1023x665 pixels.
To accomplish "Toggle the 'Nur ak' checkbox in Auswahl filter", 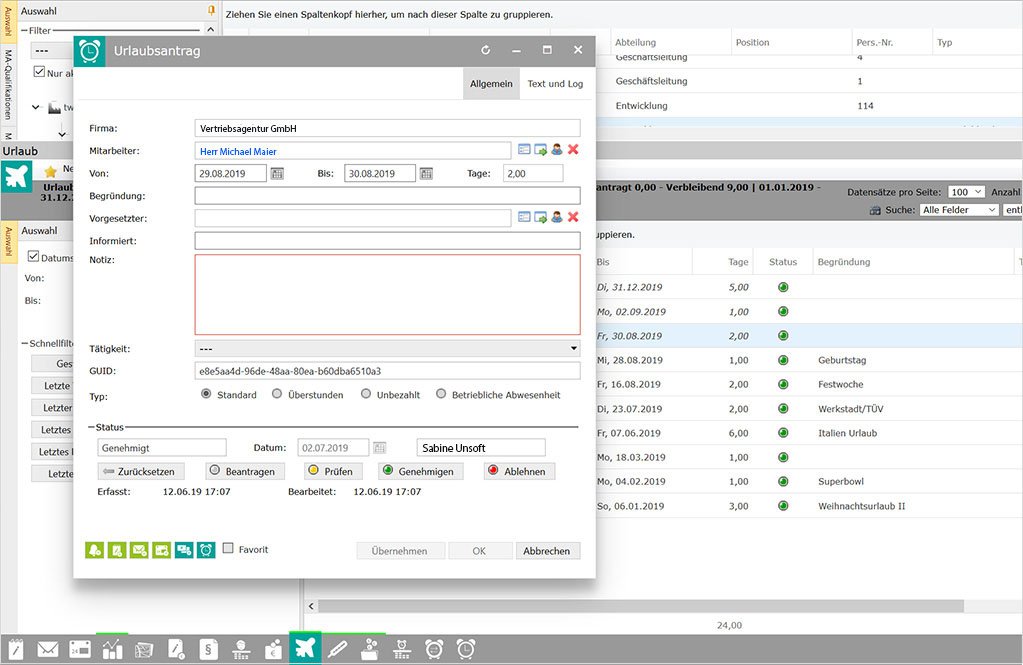I will pyautogui.click(x=39, y=72).
